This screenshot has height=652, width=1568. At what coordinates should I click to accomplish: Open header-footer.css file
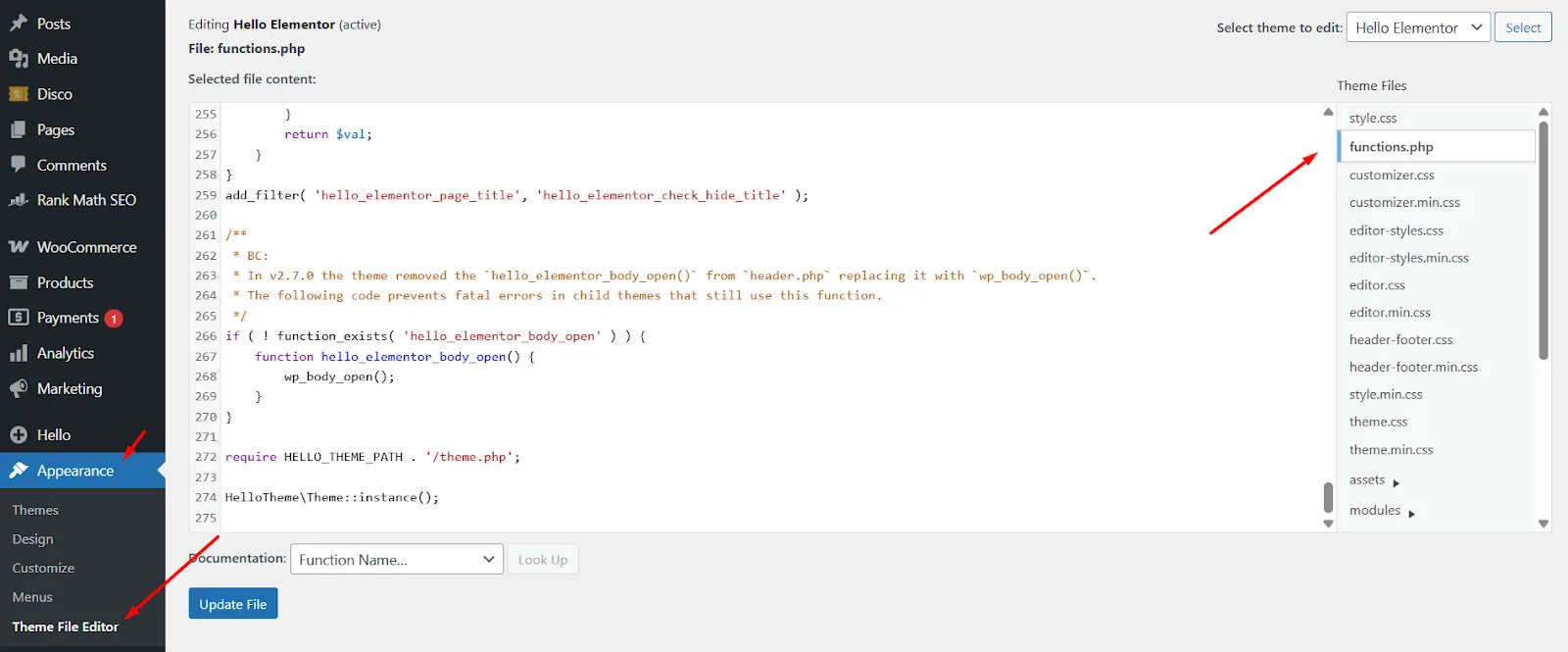[1401, 340]
